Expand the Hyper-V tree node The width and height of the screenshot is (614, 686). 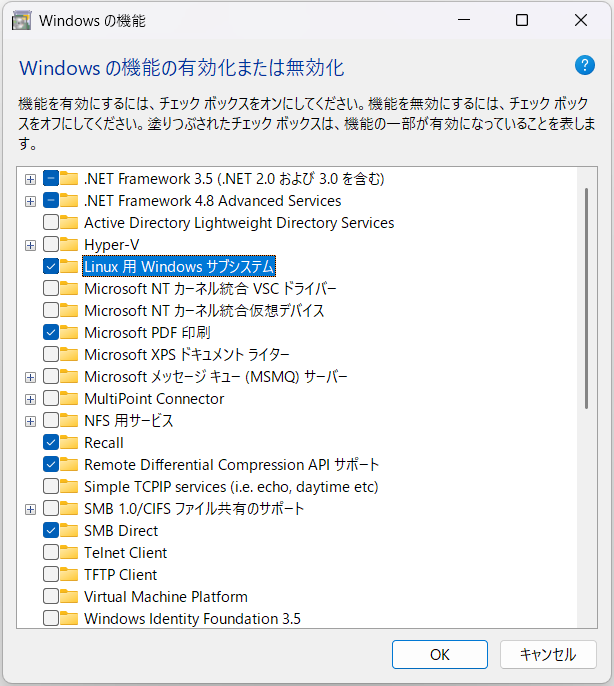30,245
